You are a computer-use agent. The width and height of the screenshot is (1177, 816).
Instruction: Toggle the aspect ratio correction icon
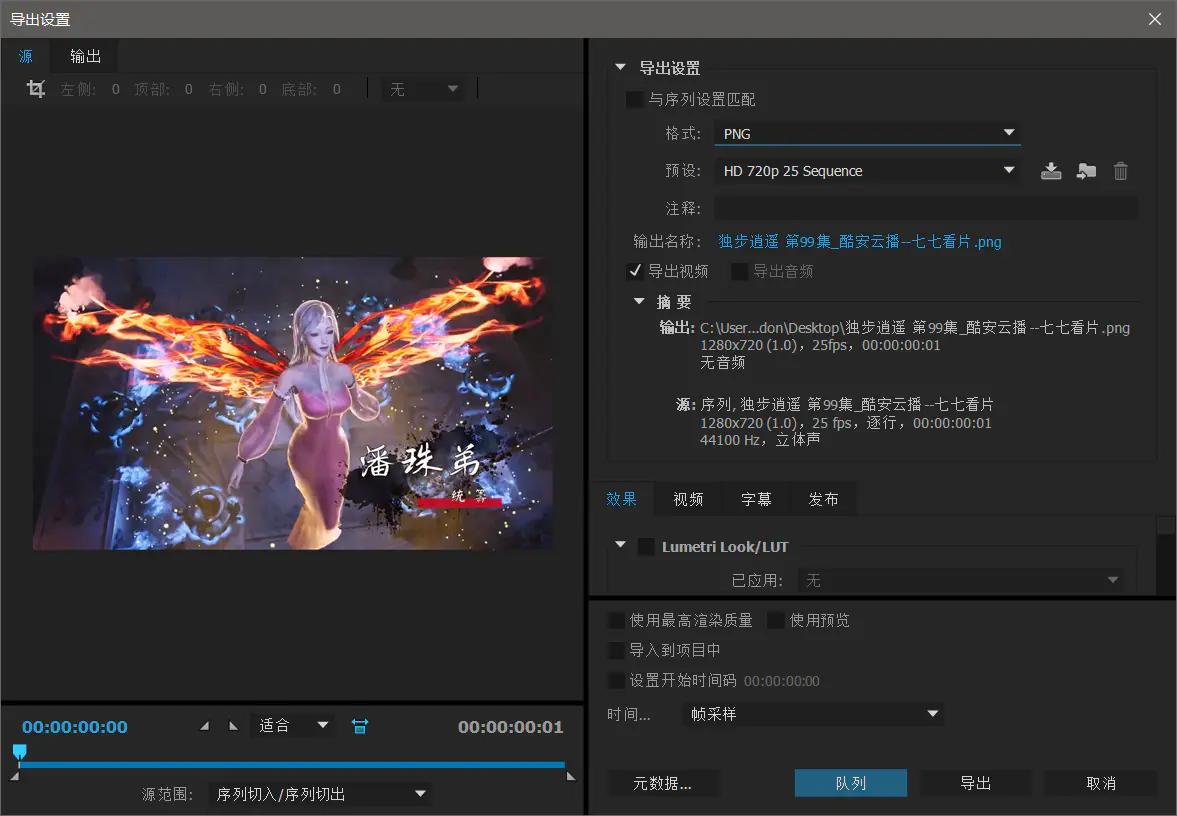pos(360,726)
